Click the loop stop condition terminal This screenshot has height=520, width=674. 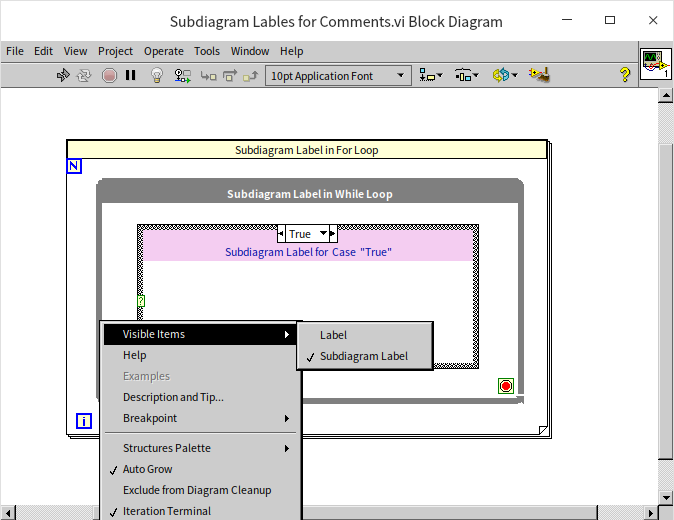click(506, 386)
